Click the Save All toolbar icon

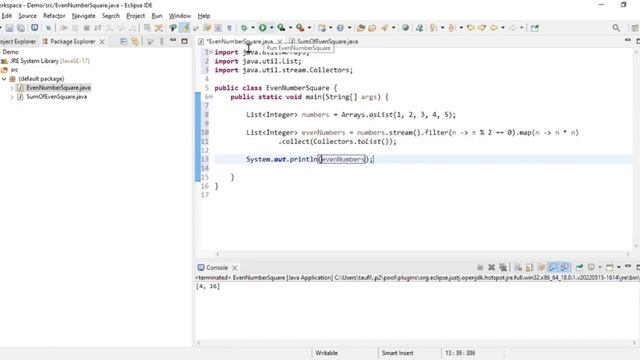point(21,28)
